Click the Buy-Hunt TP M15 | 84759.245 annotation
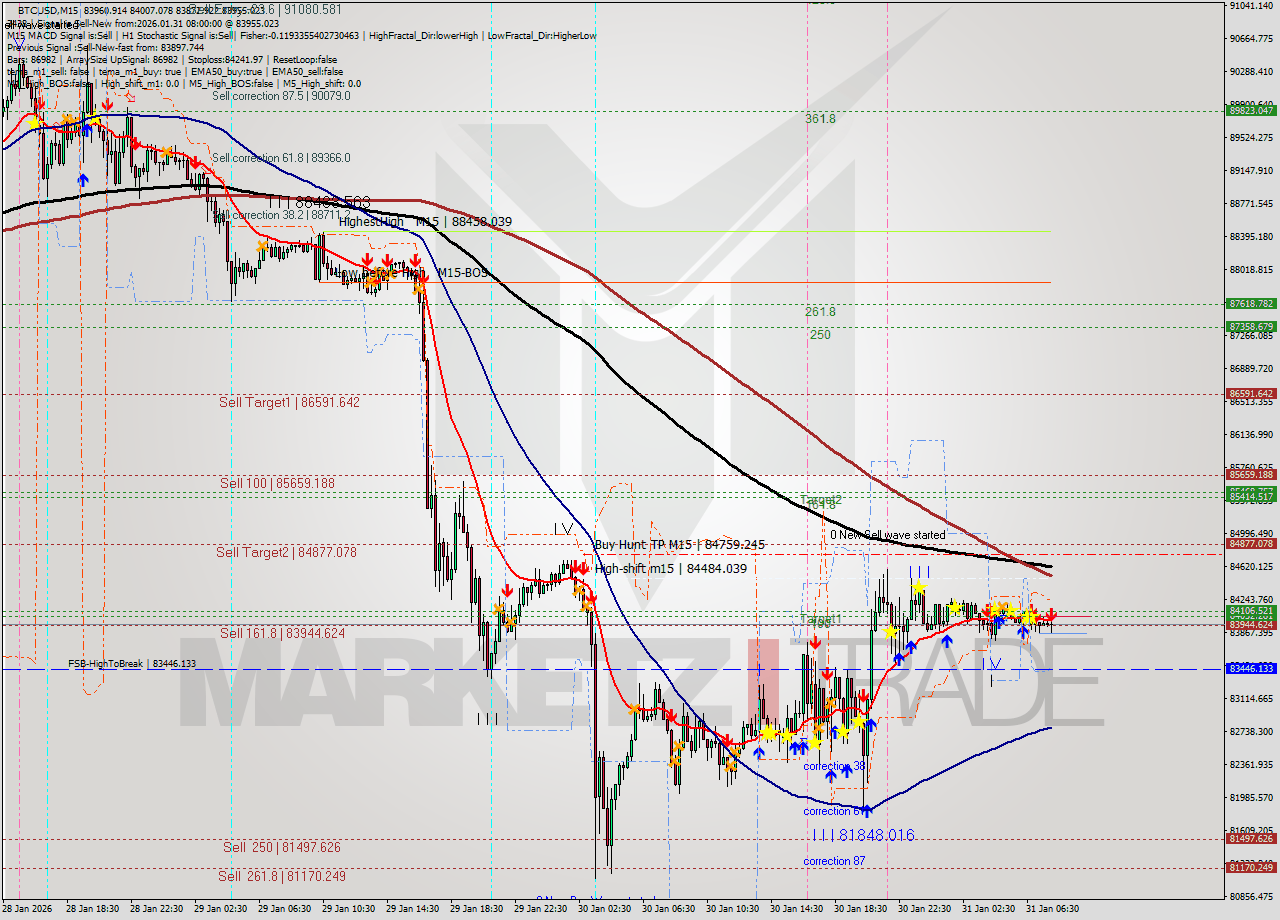 point(678,544)
